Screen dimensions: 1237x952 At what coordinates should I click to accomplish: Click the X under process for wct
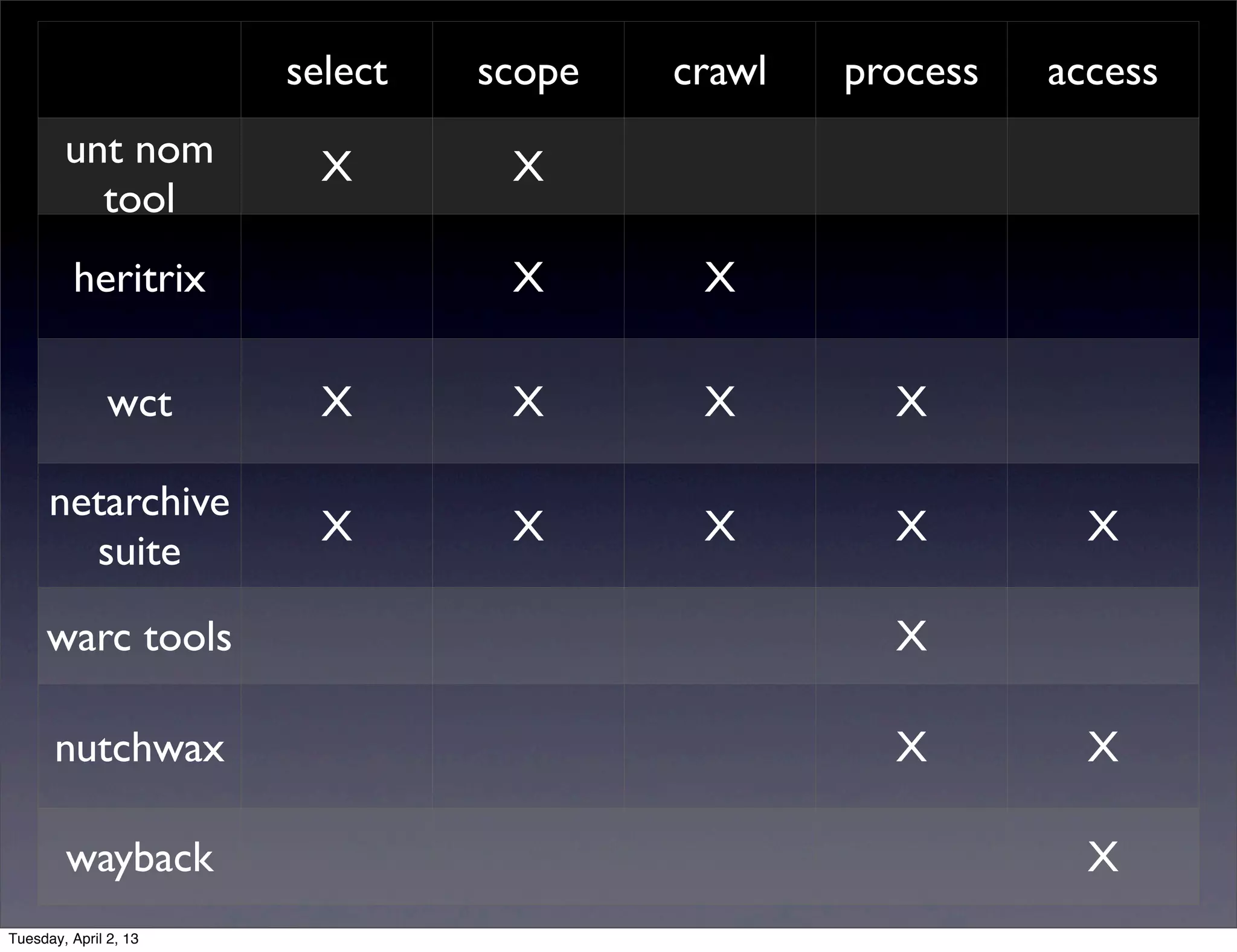click(x=911, y=402)
